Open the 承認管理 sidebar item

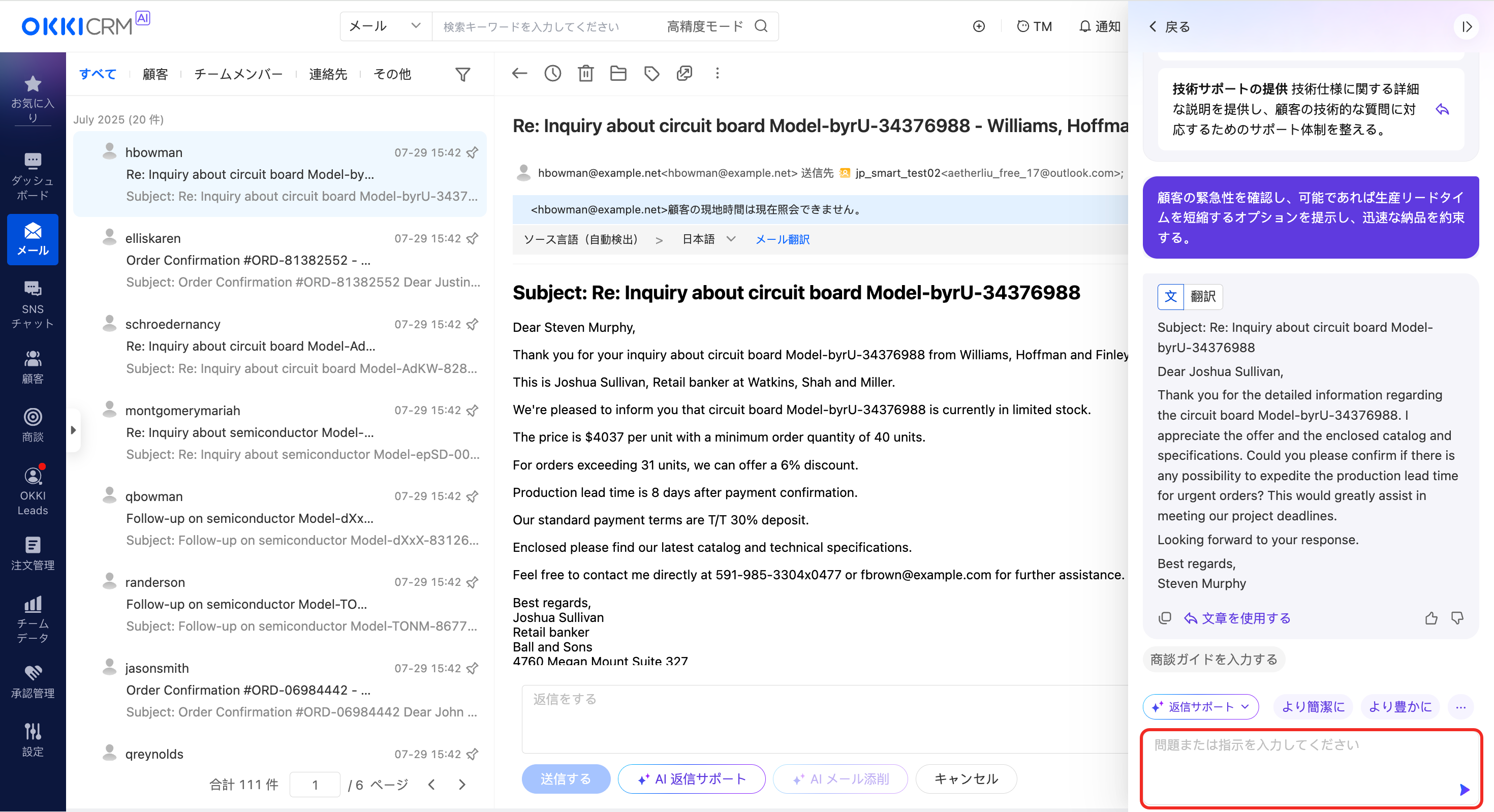(x=33, y=681)
